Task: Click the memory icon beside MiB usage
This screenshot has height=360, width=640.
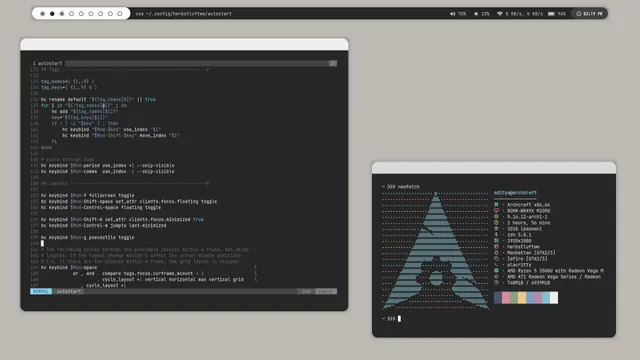Action: 496,282
